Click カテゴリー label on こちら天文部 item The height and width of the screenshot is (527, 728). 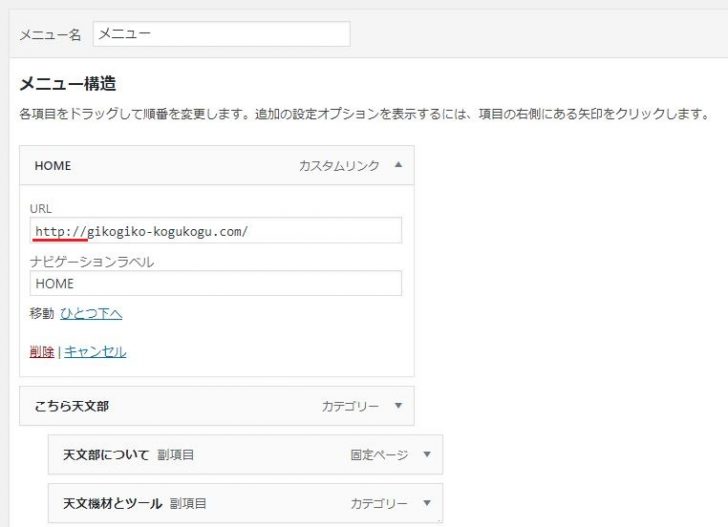(350, 407)
